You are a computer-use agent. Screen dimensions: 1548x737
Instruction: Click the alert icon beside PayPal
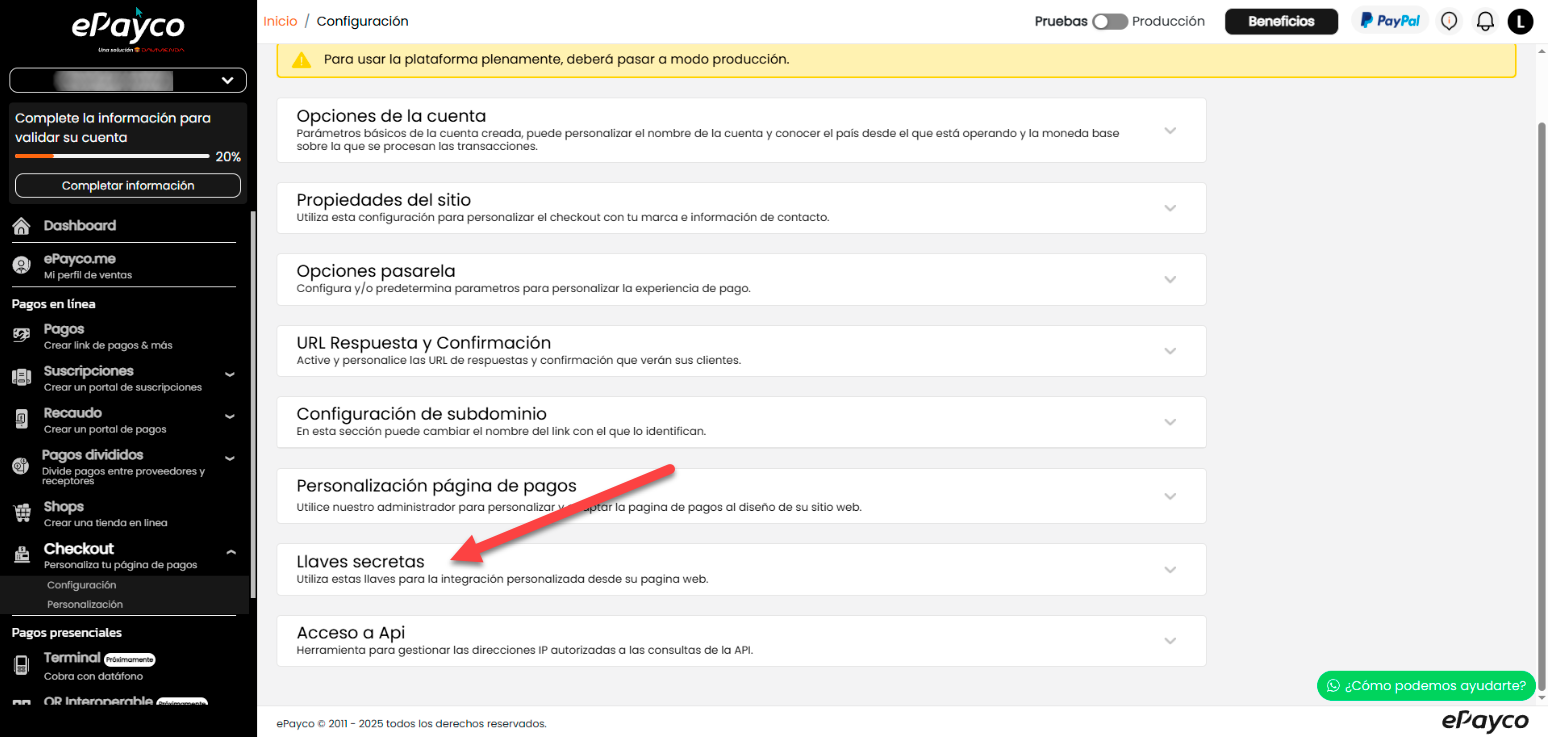click(x=1449, y=21)
